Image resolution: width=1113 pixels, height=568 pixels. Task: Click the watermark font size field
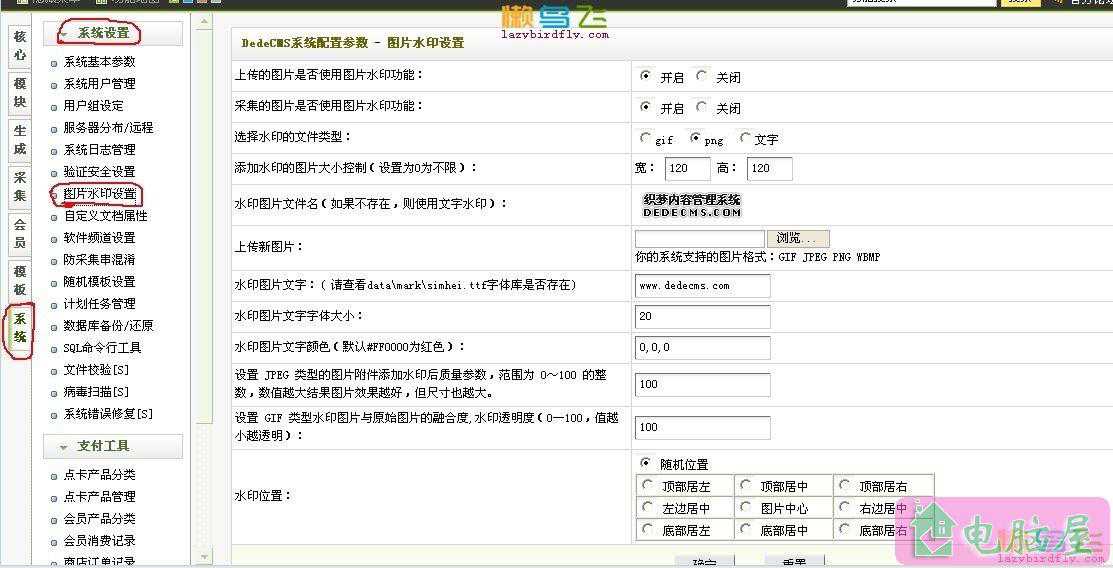[703, 317]
